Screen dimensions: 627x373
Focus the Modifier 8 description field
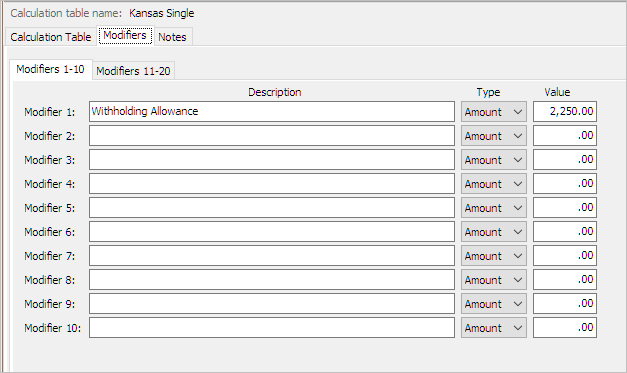272,279
